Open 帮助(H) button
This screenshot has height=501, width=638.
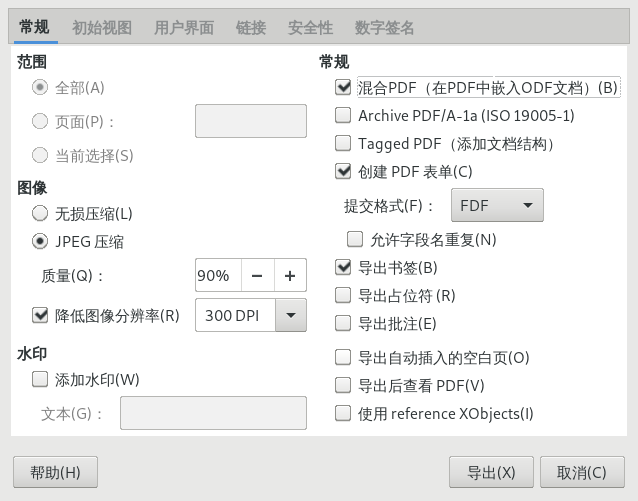55,472
